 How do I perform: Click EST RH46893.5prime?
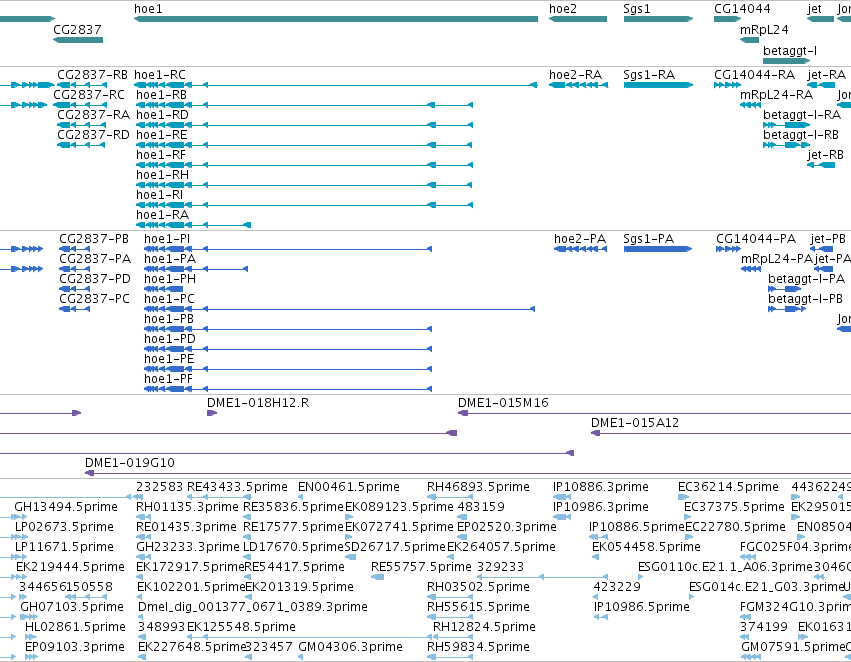click(478, 487)
